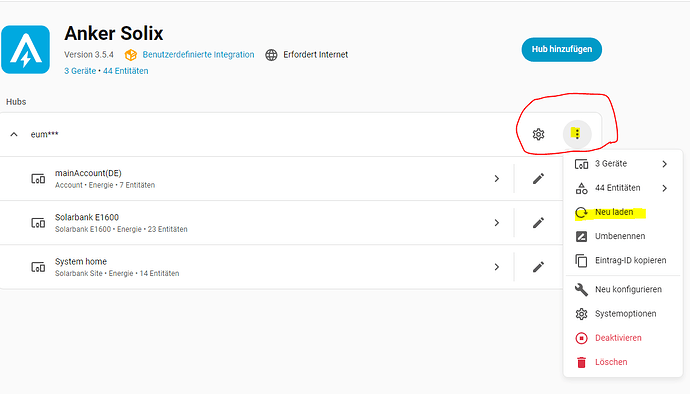Click the Solarbank E1600 device name
Image resolution: width=690 pixels, height=394 pixels.
coord(87,217)
